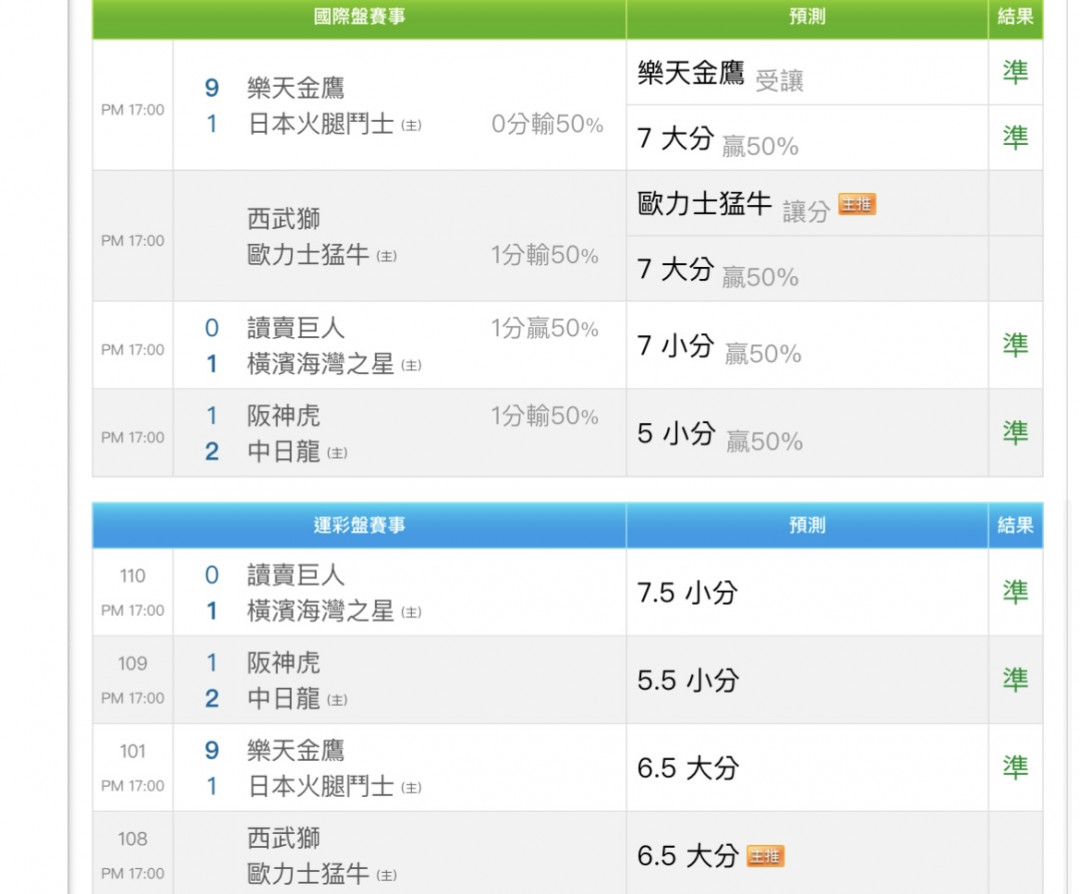1080x894 pixels.
Task: Open 讀賣巨人 team in the 國際盤賽事 match list
Action: [295, 328]
